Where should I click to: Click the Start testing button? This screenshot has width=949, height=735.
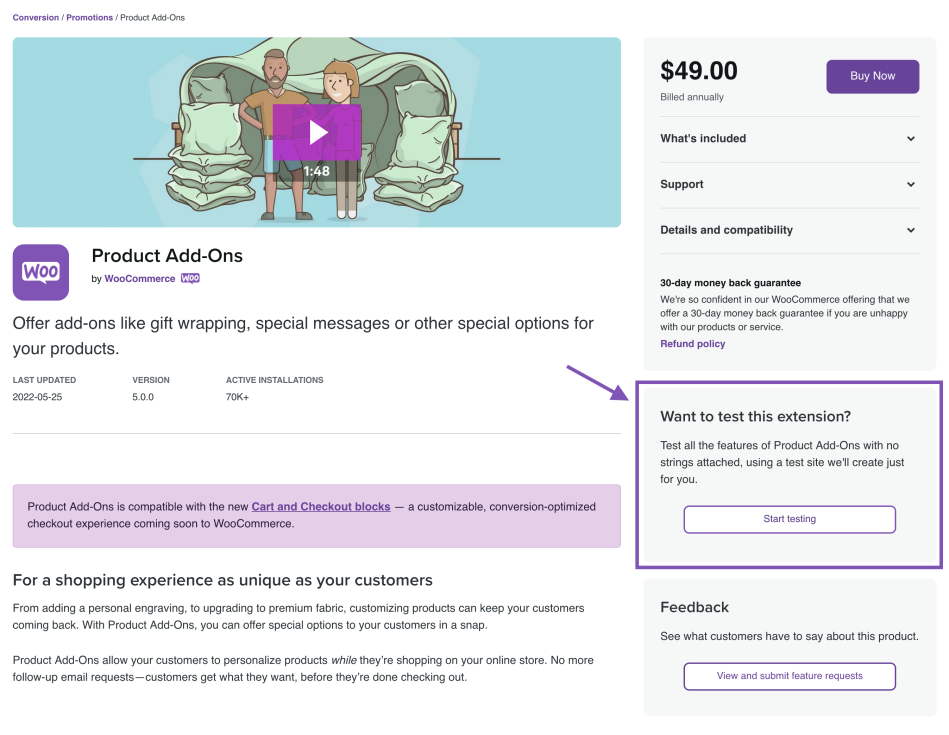[789, 520]
